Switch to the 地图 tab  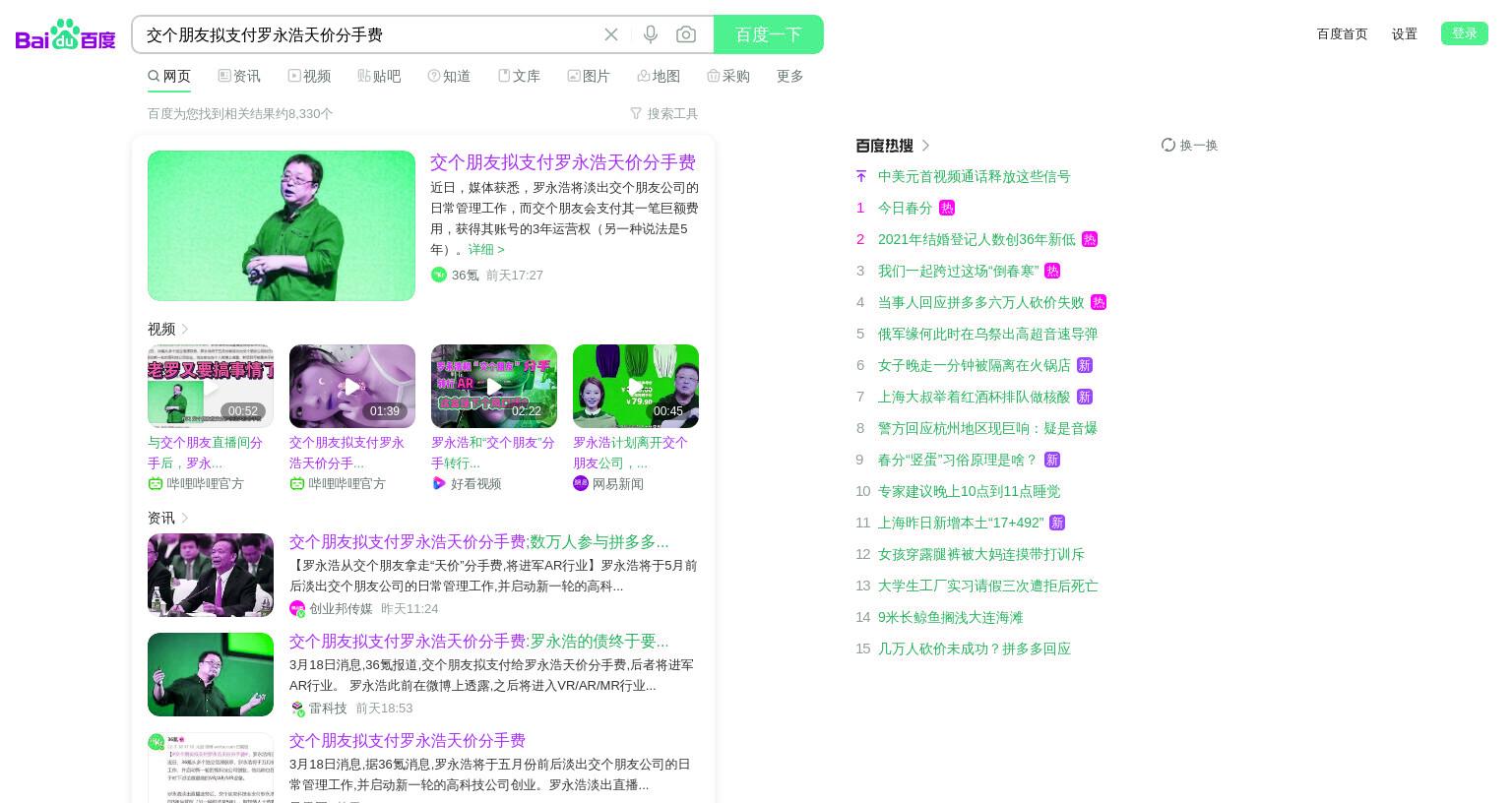coord(659,76)
